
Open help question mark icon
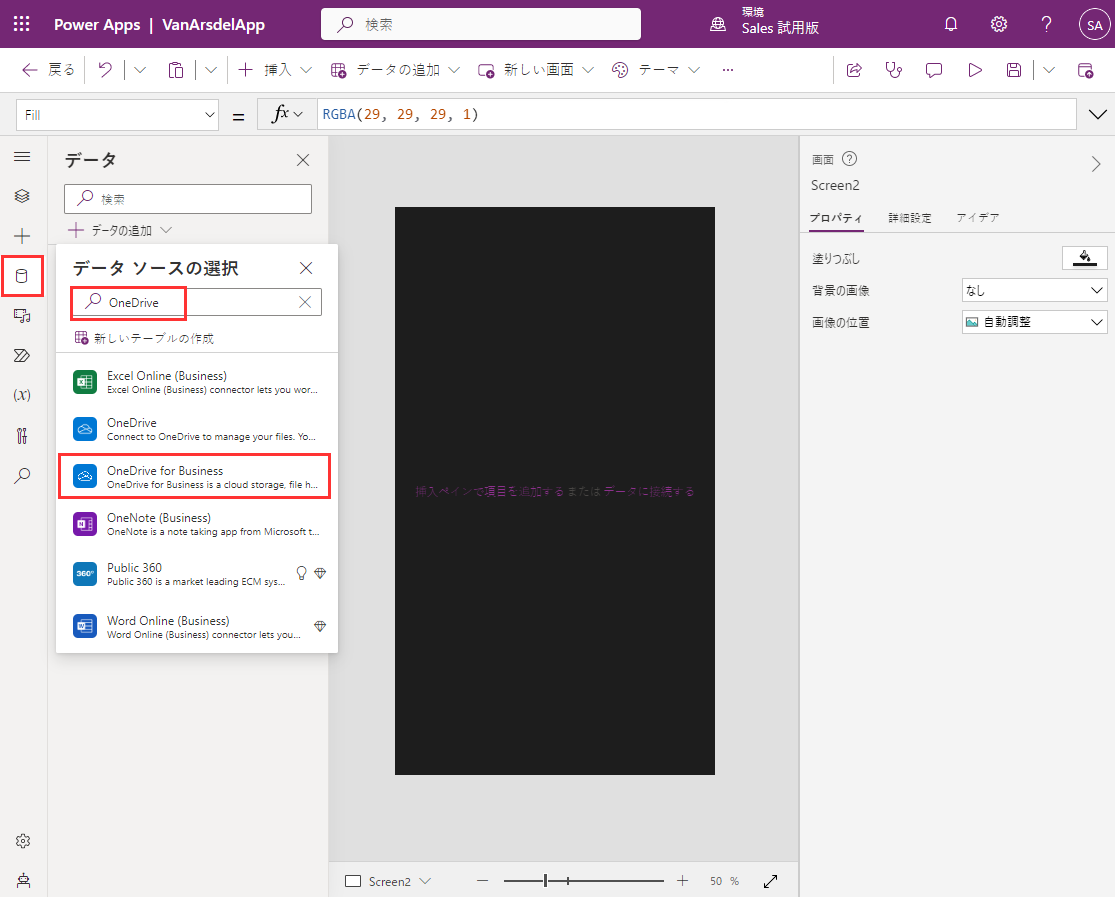tap(1046, 24)
